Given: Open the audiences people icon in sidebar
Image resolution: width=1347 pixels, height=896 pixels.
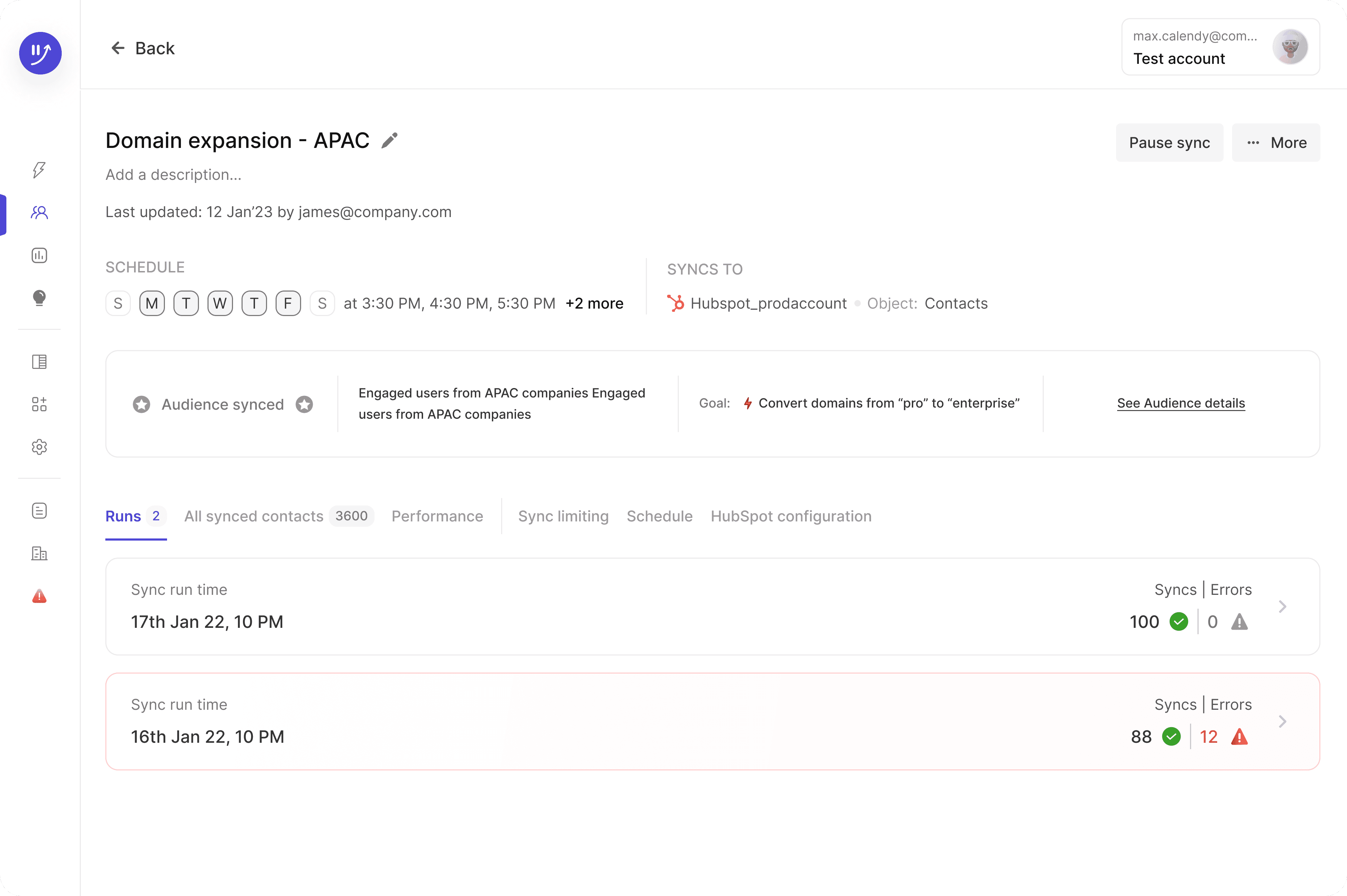Looking at the screenshot, I should [39, 212].
